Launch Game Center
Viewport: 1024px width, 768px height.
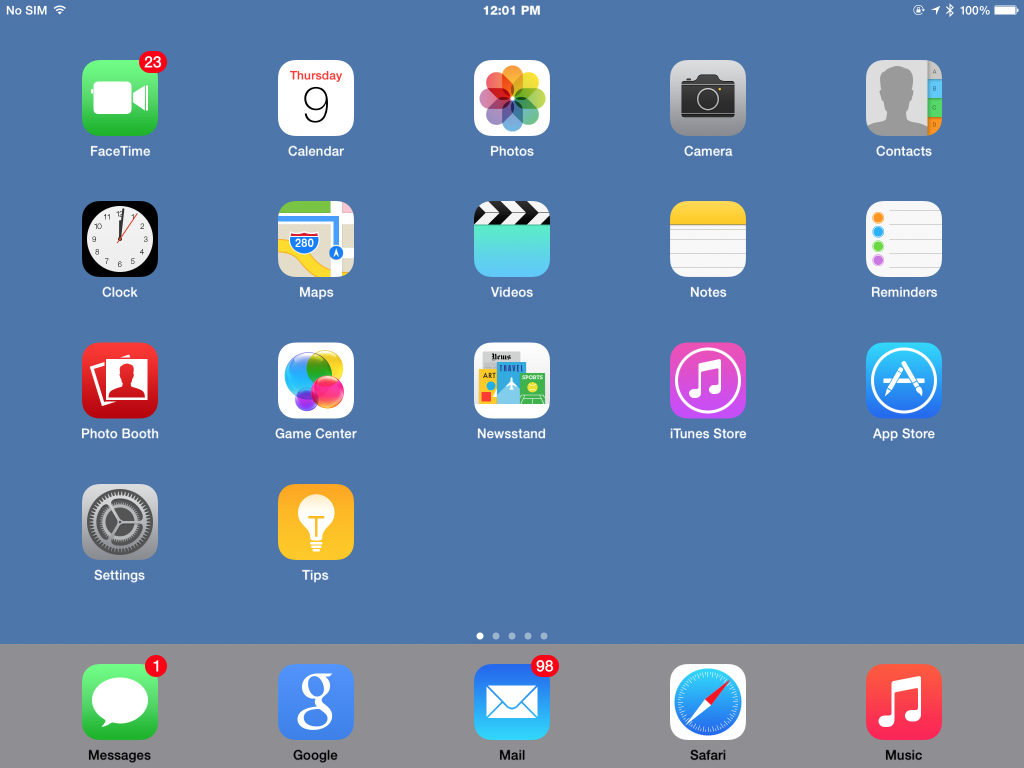pos(315,380)
